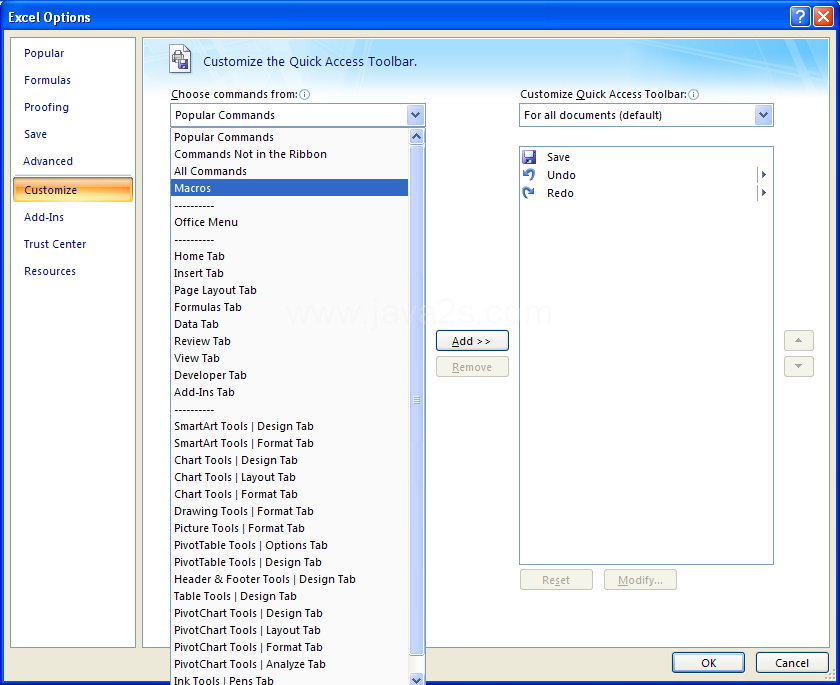Image resolution: width=840 pixels, height=685 pixels.
Task: Click the Redo arrow icon
Action: (x=529, y=193)
